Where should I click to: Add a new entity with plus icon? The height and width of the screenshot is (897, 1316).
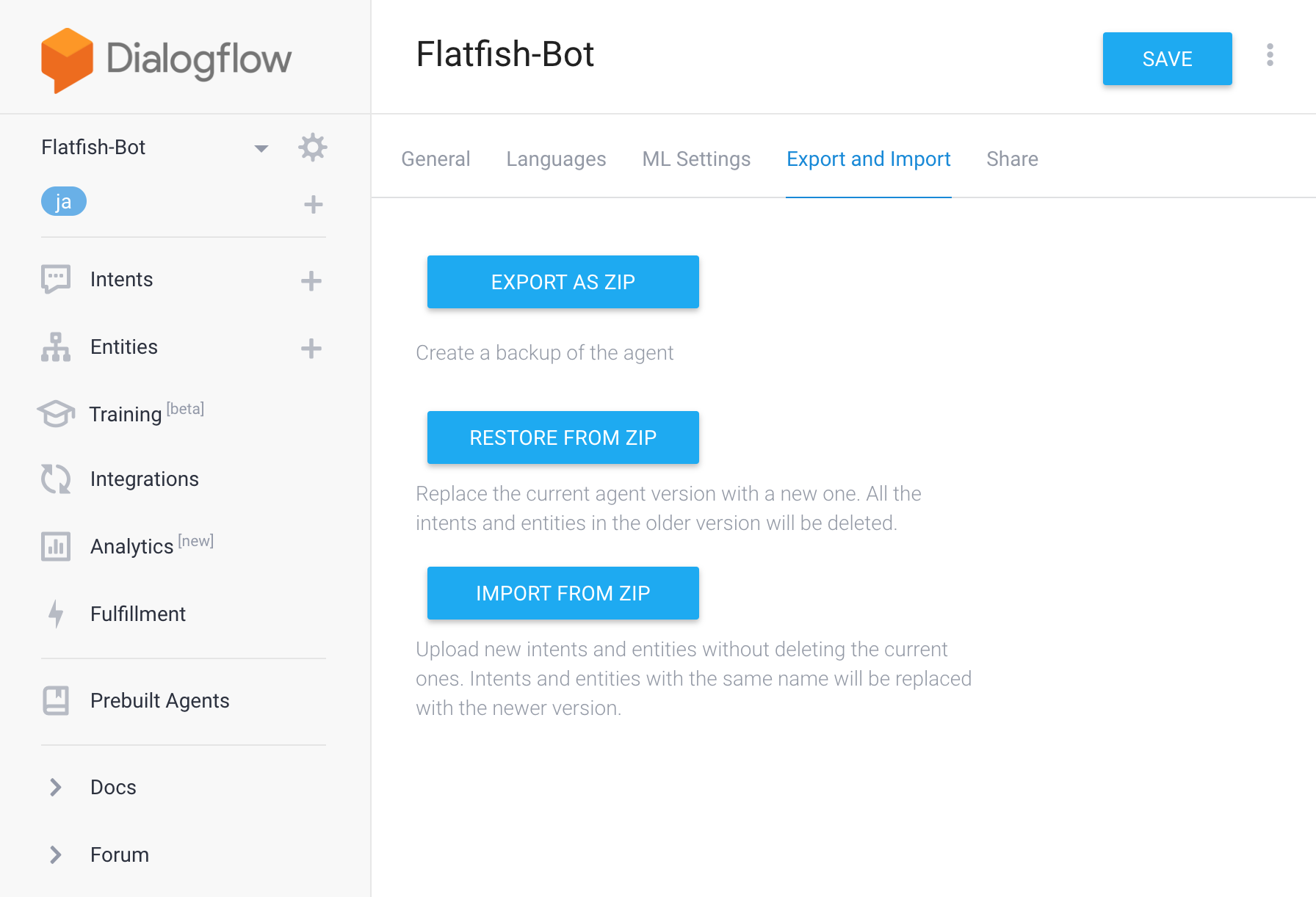pos(313,347)
